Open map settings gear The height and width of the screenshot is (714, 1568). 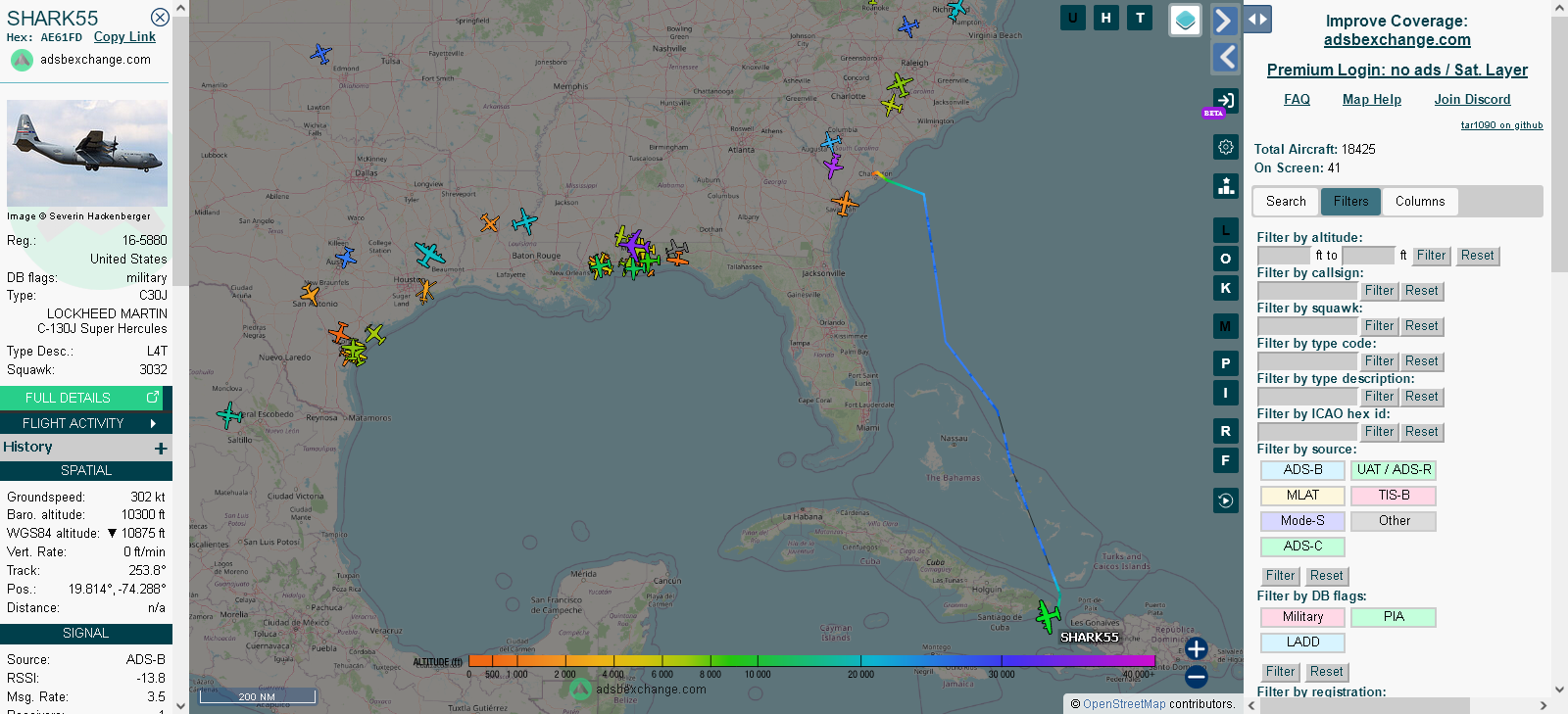[x=1226, y=147]
